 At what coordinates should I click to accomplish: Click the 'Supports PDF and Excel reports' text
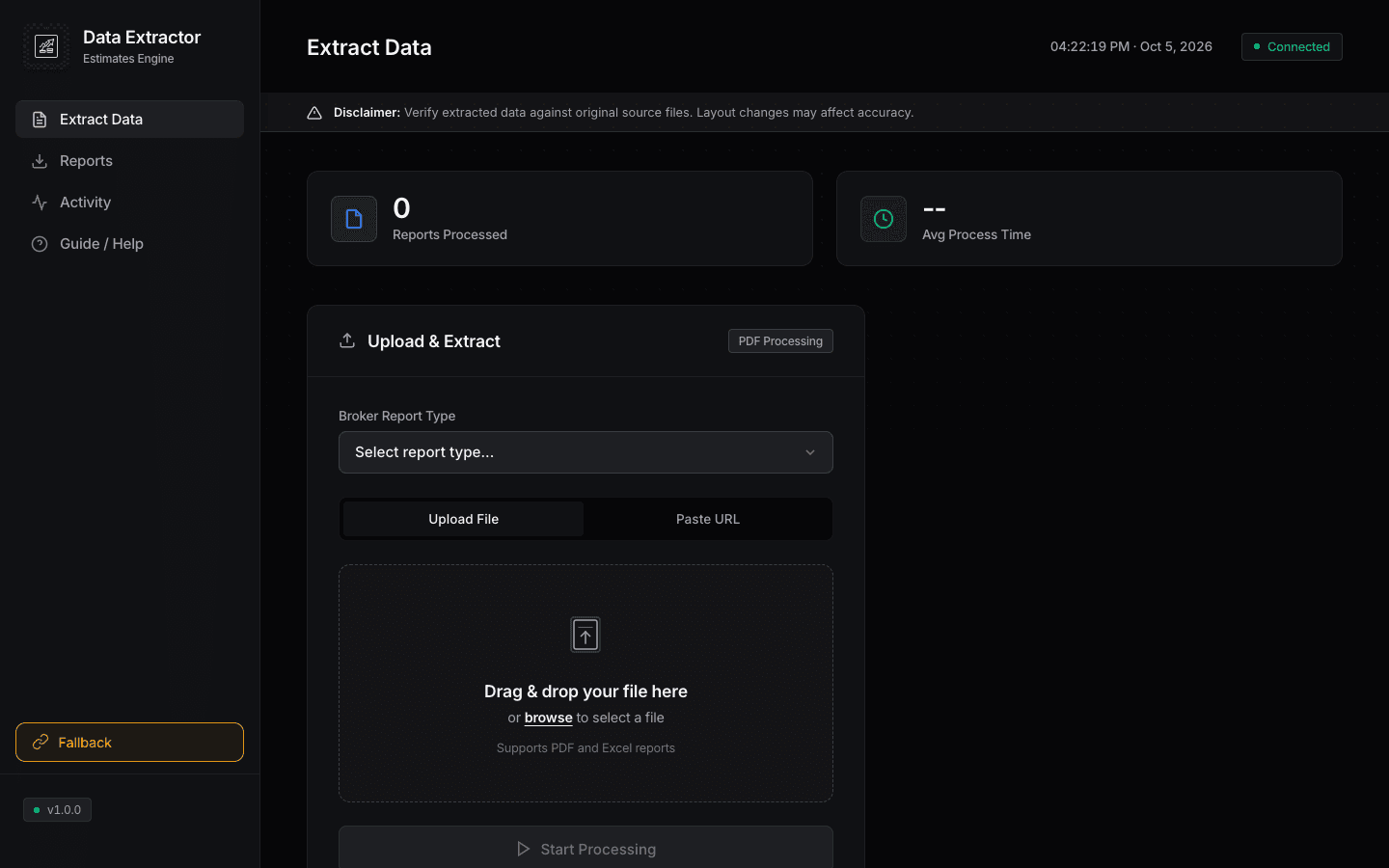pyautogui.click(x=586, y=748)
